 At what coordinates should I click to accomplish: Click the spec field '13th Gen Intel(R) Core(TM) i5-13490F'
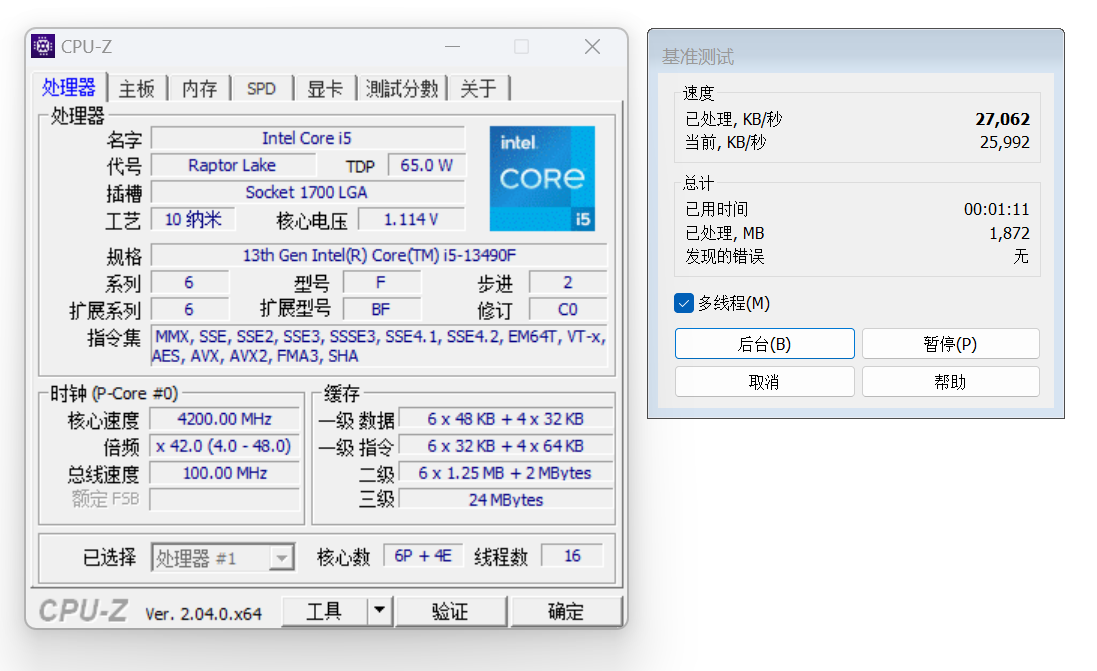point(378,255)
